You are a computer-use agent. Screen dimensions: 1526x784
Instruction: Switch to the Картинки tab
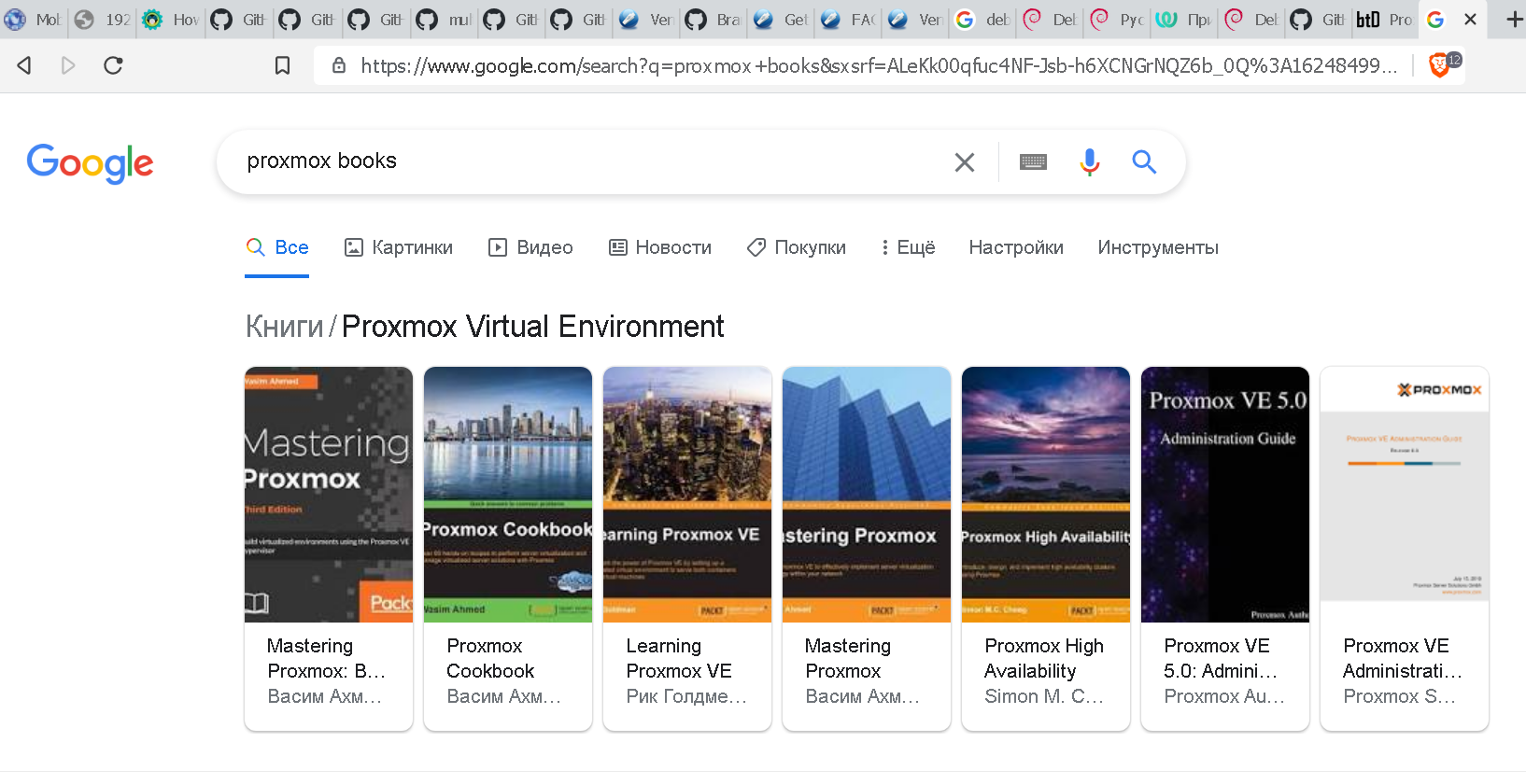[399, 247]
